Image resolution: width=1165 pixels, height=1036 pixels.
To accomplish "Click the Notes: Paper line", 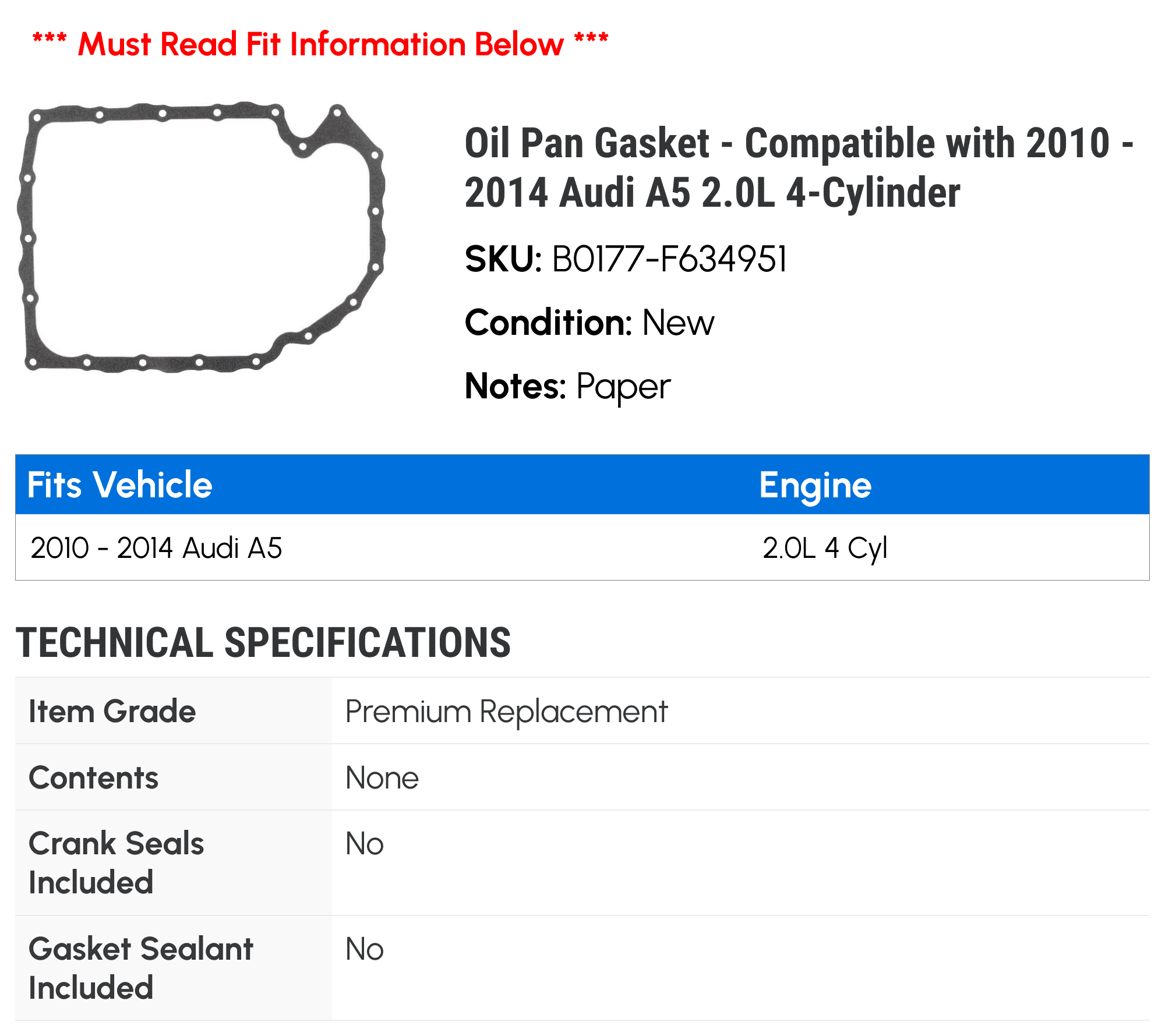I will tap(568, 387).
